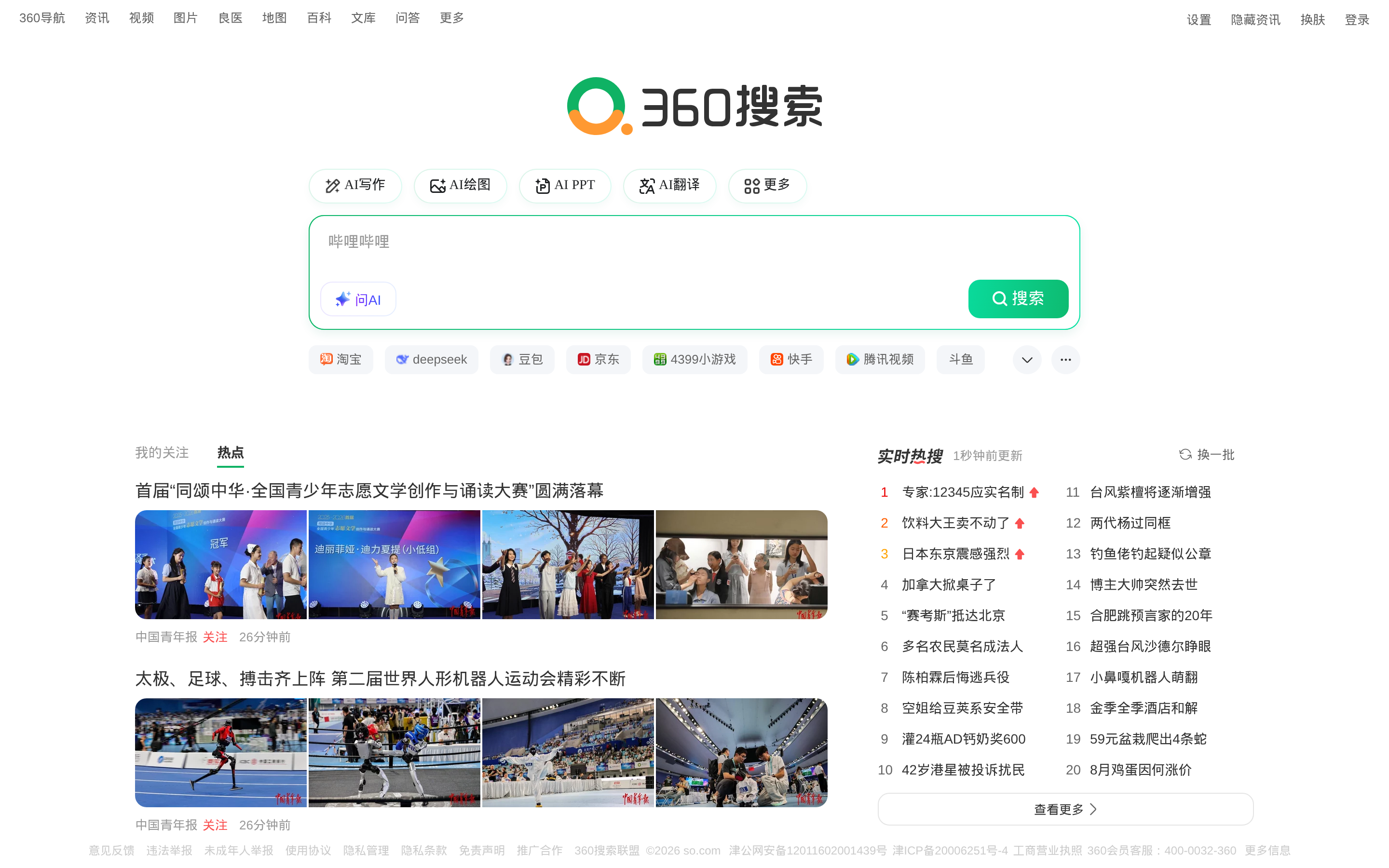Open the AI写作 writing tool
This screenshot has width=1389, height=868.
coord(354,186)
